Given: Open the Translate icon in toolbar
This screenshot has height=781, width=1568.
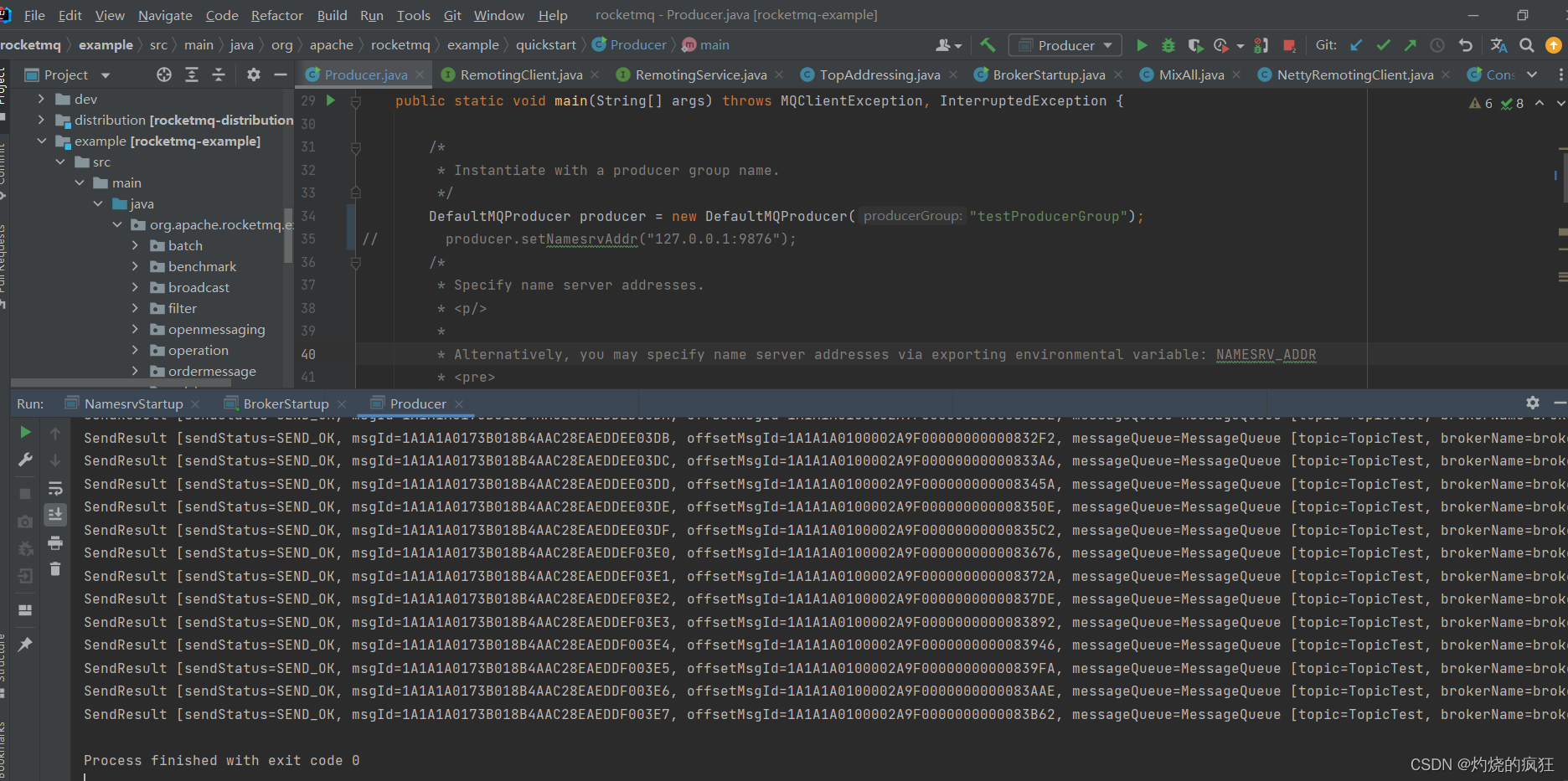Looking at the screenshot, I should pyautogui.click(x=1498, y=45).
